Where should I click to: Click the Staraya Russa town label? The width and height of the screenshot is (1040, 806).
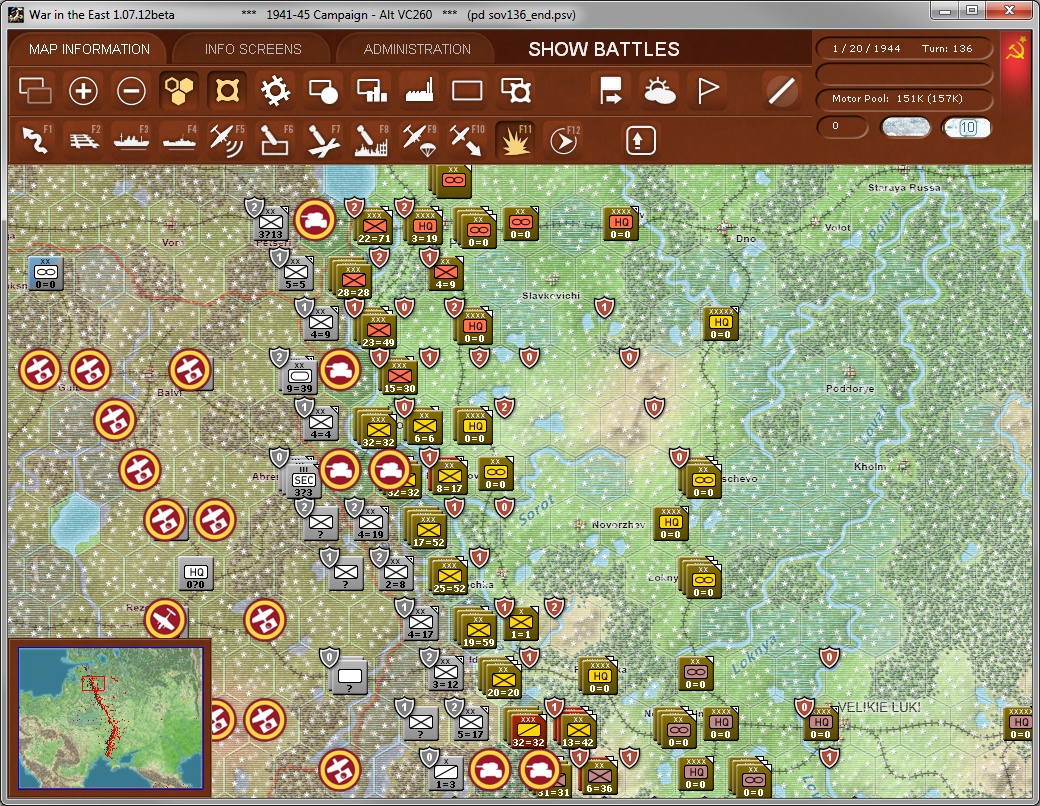[x=904, y=188]
